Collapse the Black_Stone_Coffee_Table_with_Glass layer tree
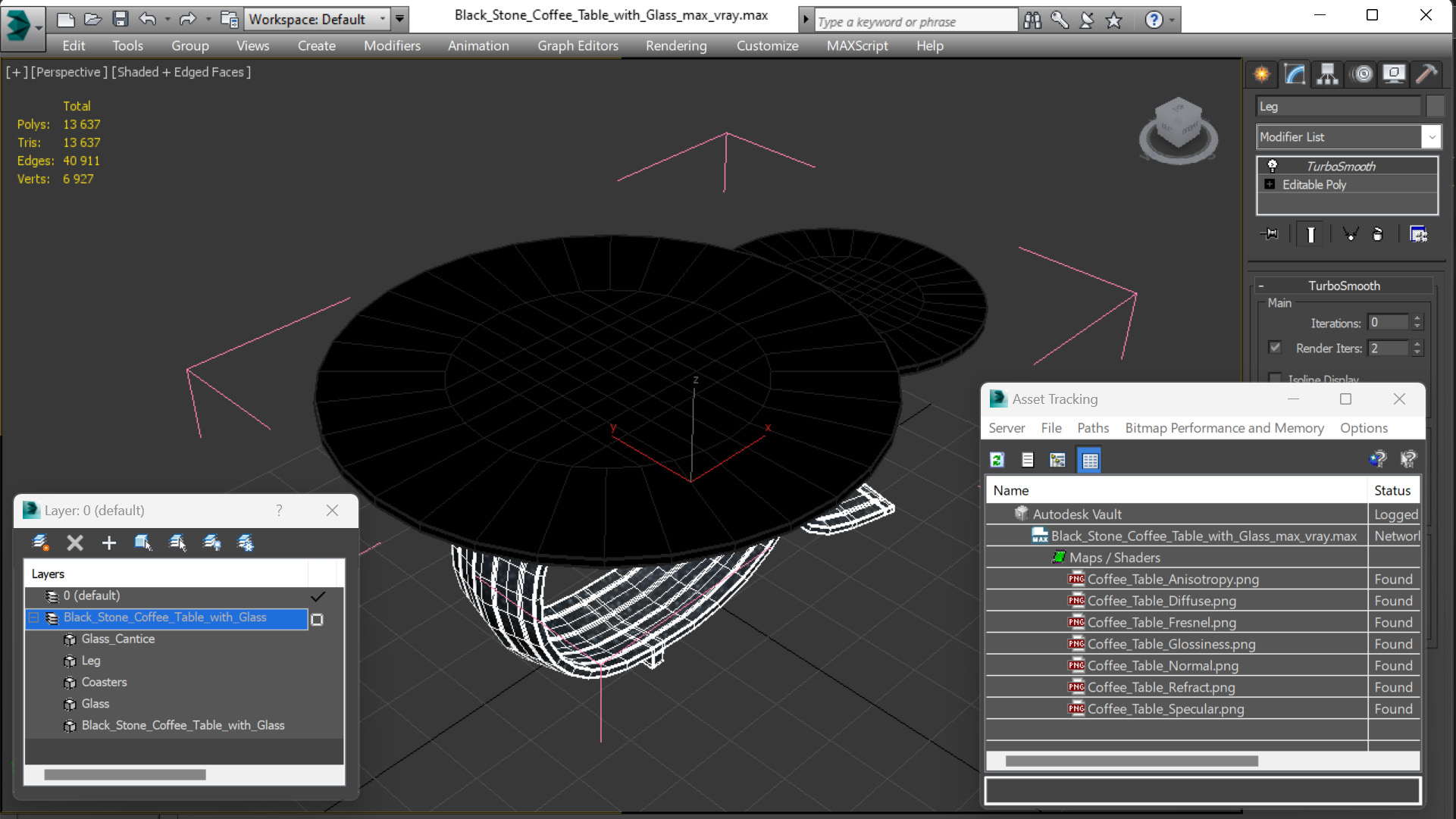 tap(34, 618)
